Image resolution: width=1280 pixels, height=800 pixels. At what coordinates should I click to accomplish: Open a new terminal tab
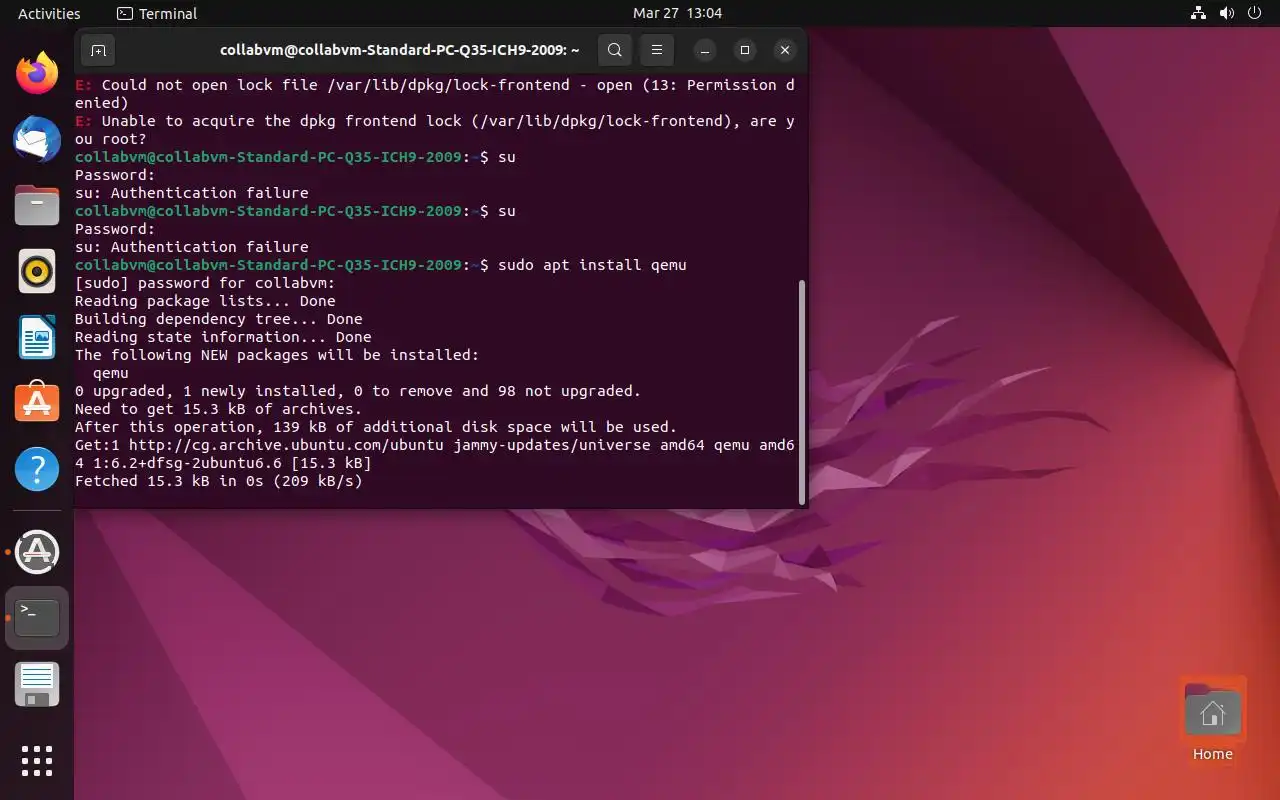98,50
